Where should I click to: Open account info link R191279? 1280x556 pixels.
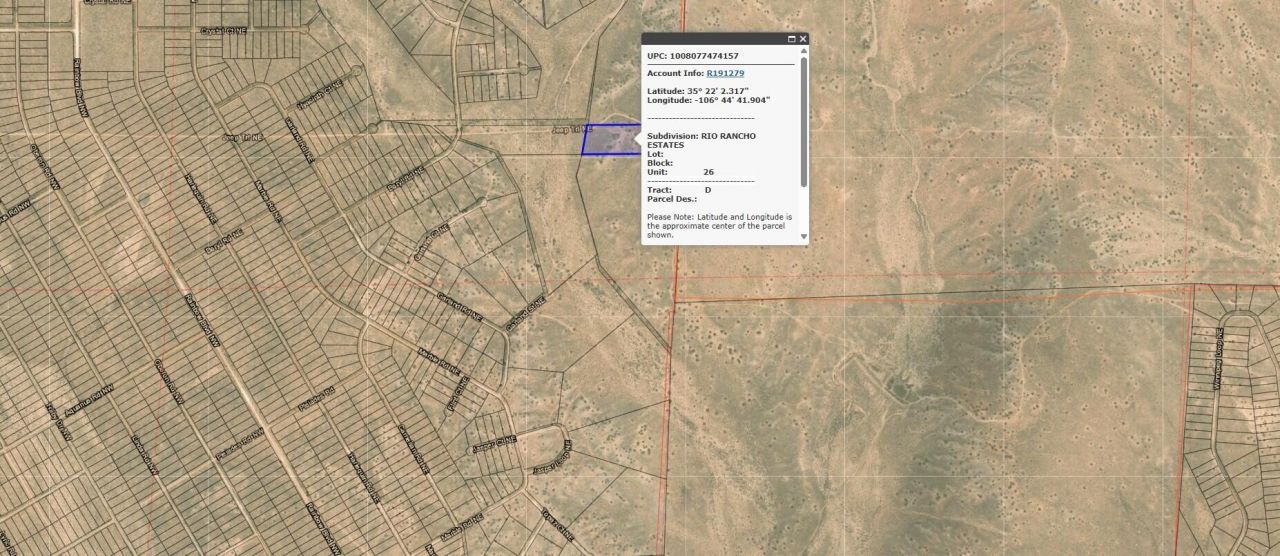tap(725, 73)
